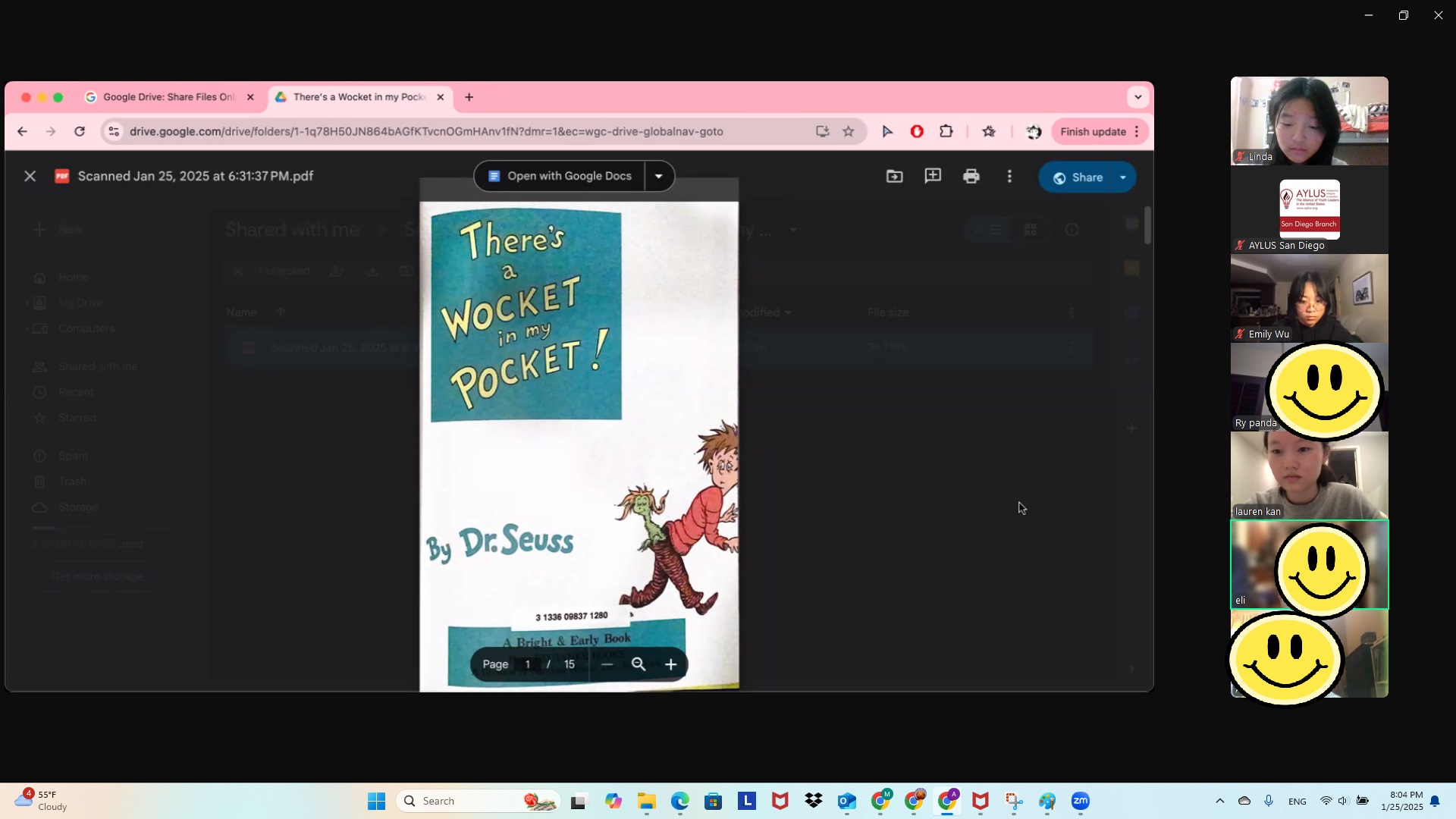Click the Zoom in plus icon in page bar
The width and height of the screenshot is (1456, 819).
coord(671,664)
